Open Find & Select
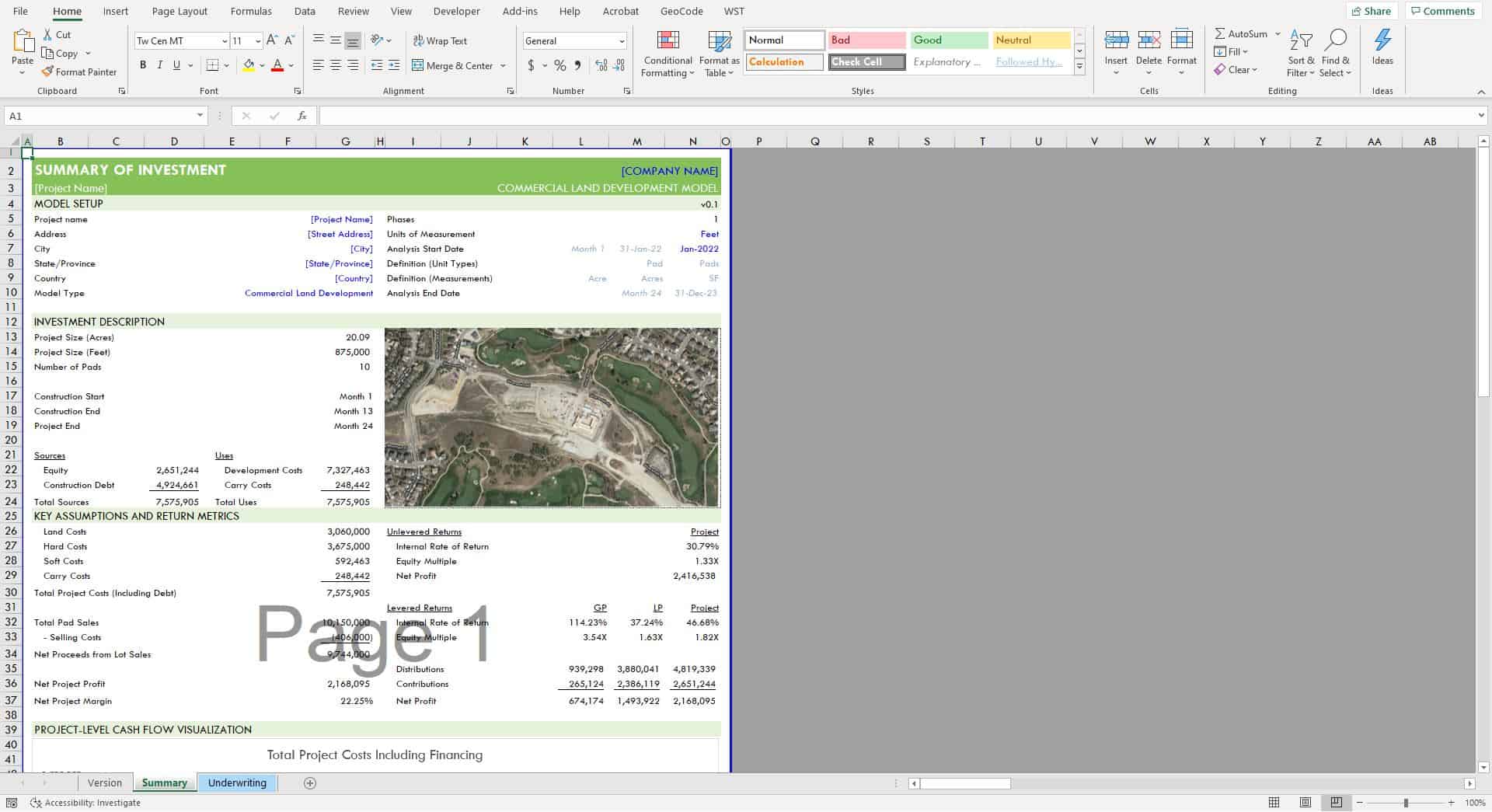This screenshot has width=1492, height=812. [x=1337, y=53]
